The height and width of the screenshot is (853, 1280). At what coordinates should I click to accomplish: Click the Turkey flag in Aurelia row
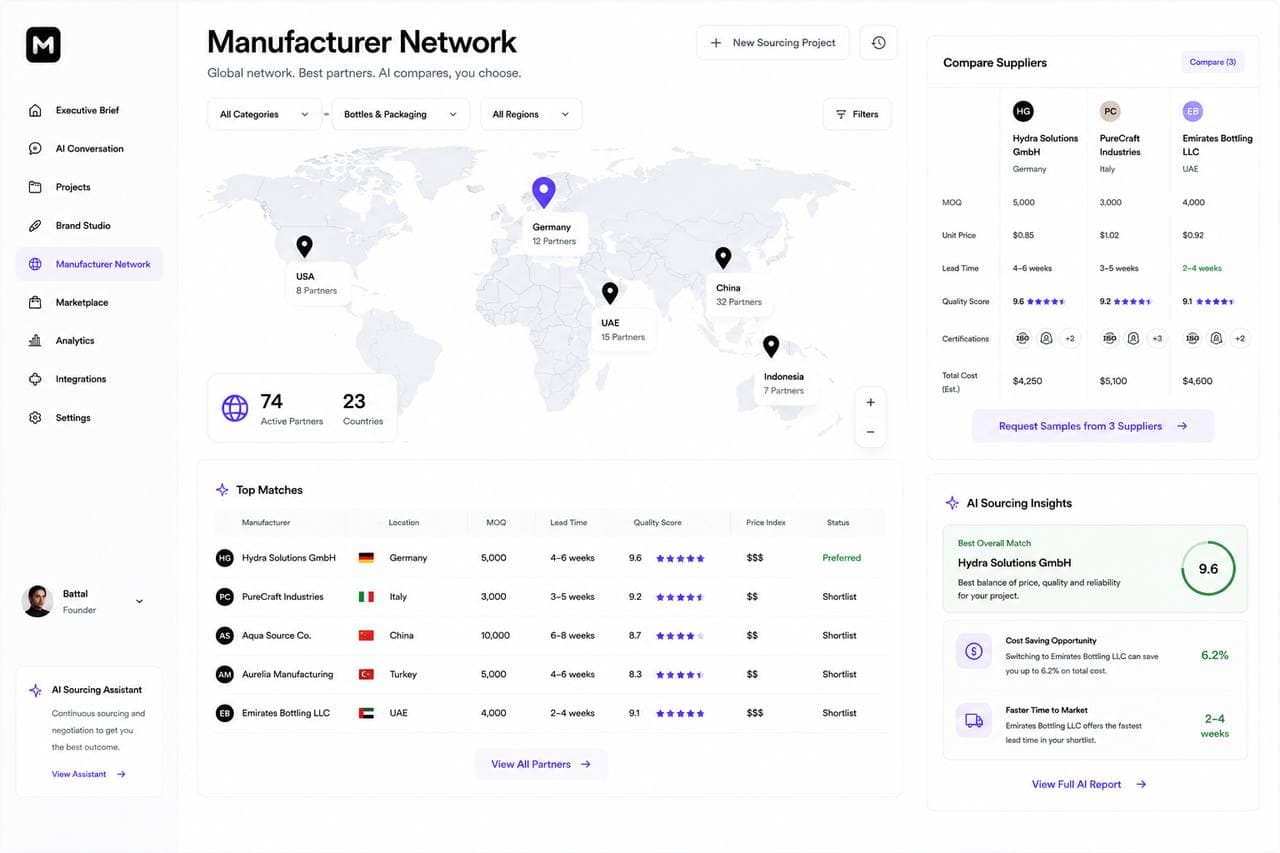(x=366, y=675)
